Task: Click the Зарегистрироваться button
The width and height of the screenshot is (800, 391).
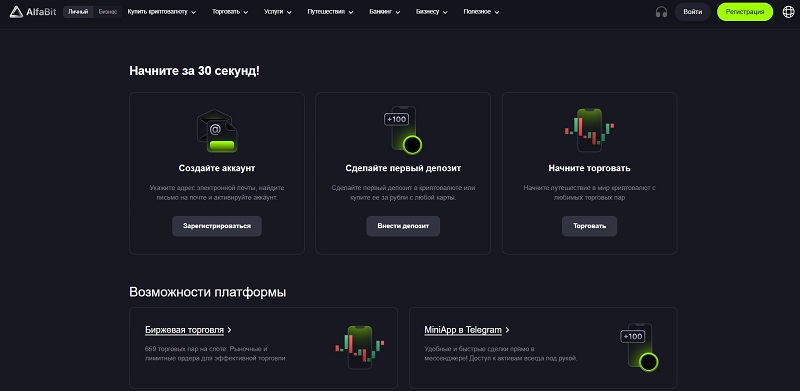Action: coord(217,226)
